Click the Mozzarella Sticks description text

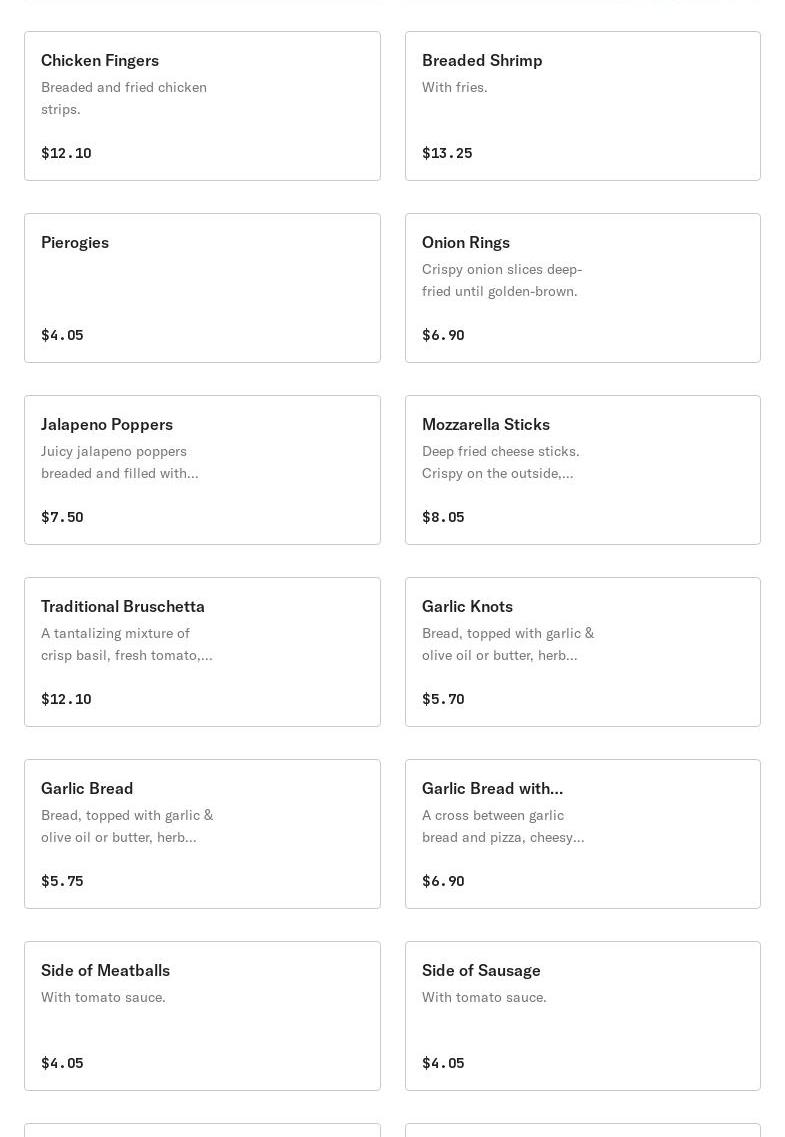click(500, 462)
